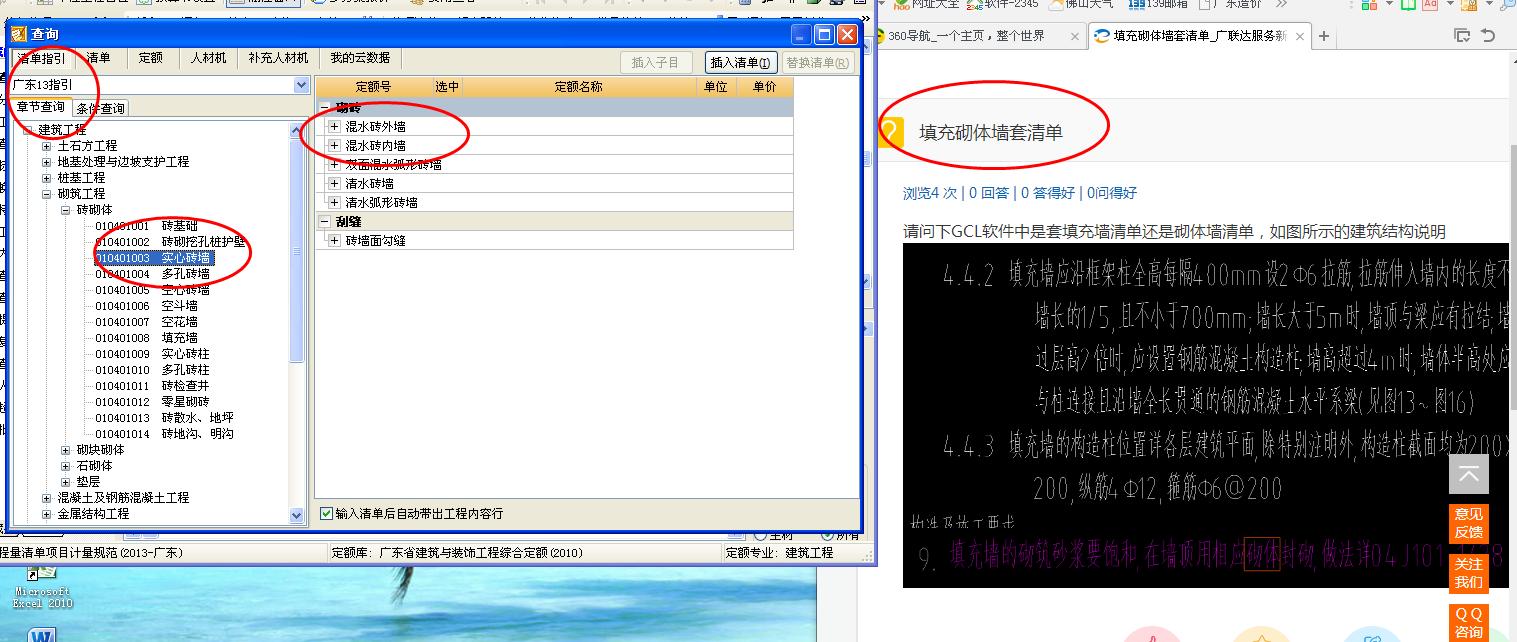Image resolution: width=1517 pixels, height=642 pixels.
Task: Open a new browser tab
Action: [1324, 36]
